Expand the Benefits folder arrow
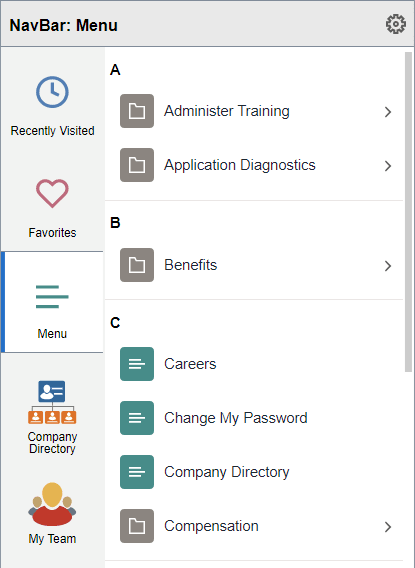The height and width of the screenshot is (568, 415). 388,266
